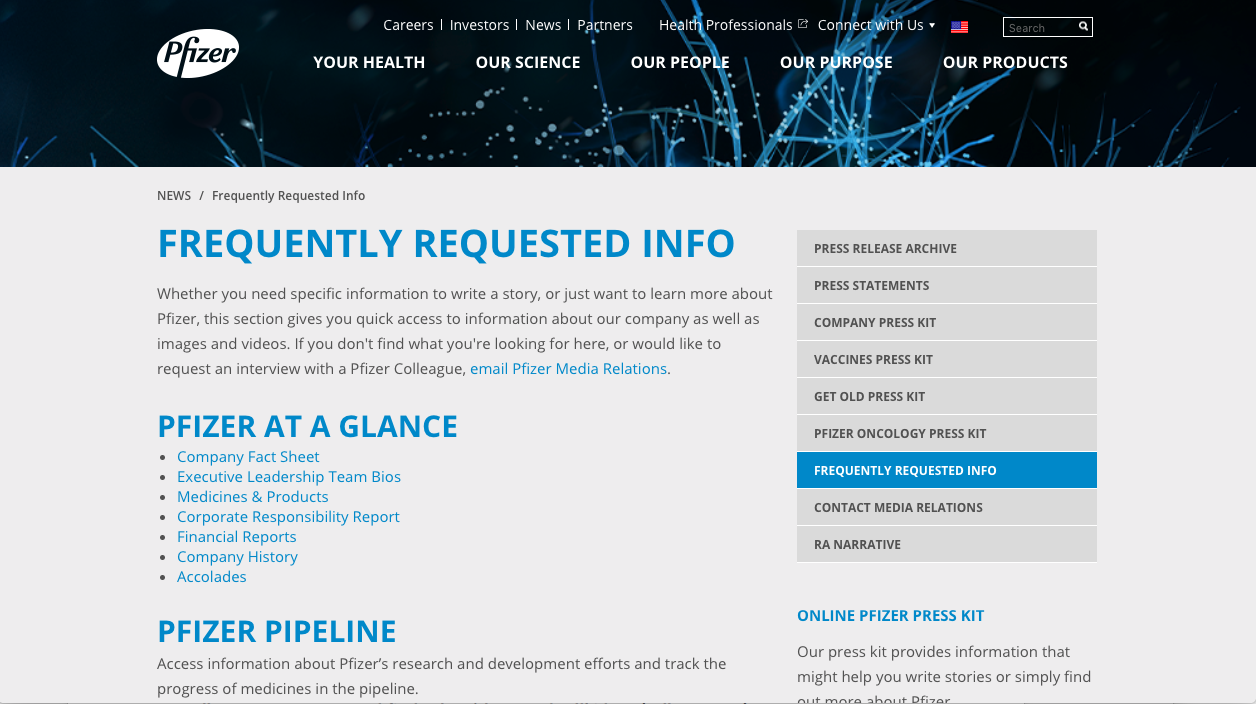Image resolution: width=1256 pixels, height=704 pixels.
Task: Select the highlighted Frequently Requested Info item
Action: [947, 470]
